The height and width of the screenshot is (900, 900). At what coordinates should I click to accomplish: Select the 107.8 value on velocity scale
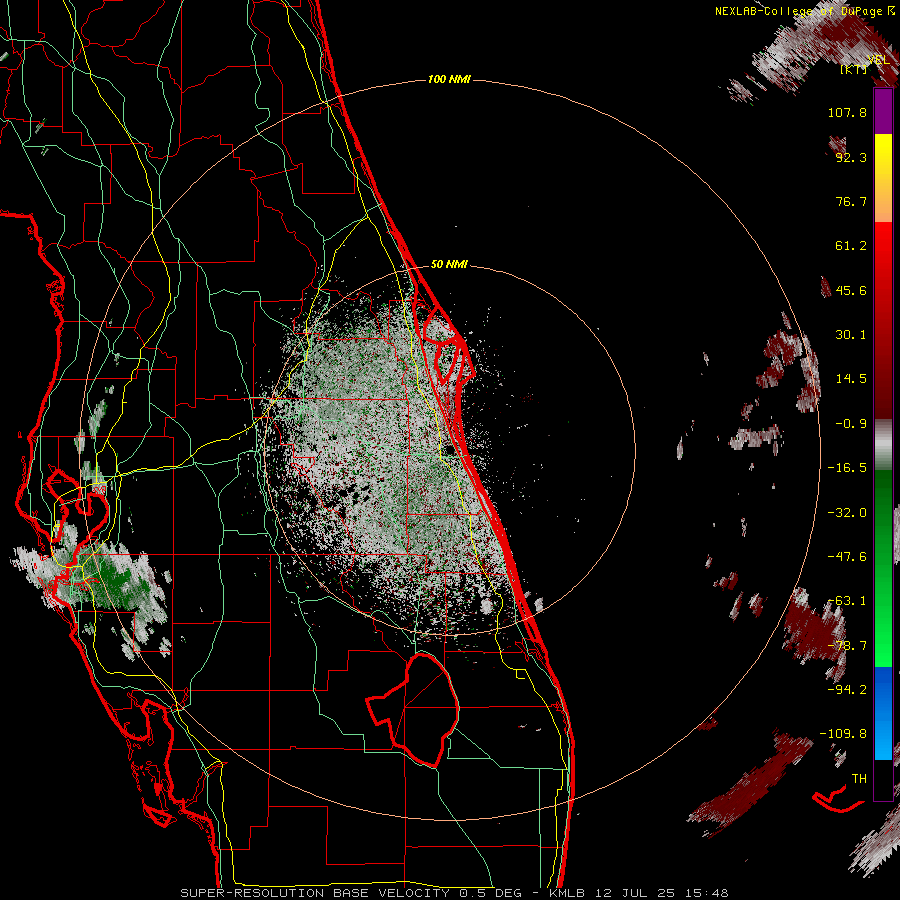point(847,112)
